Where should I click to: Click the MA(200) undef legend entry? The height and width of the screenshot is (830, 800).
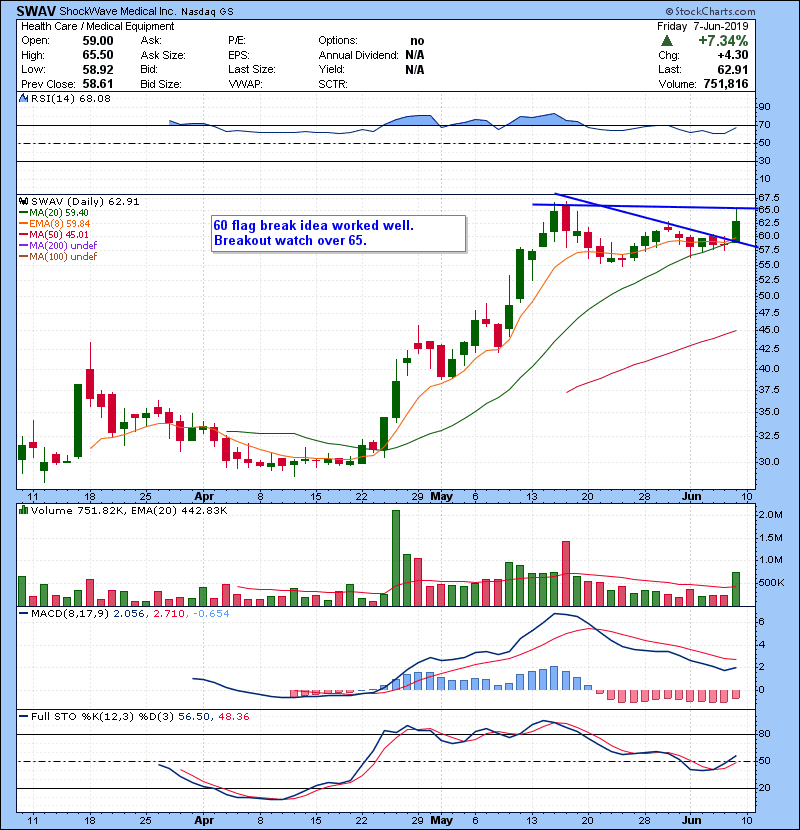click(58, 245)
